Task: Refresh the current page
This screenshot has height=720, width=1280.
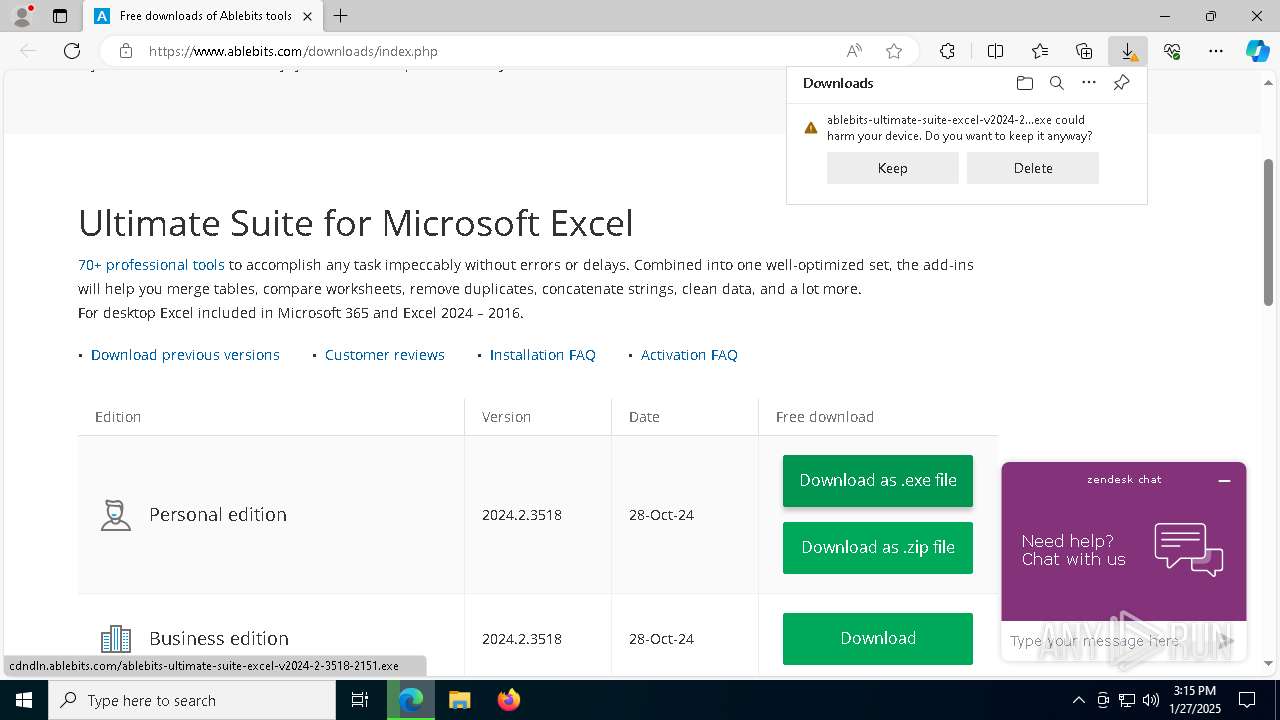Action: (x=72, y=51)
